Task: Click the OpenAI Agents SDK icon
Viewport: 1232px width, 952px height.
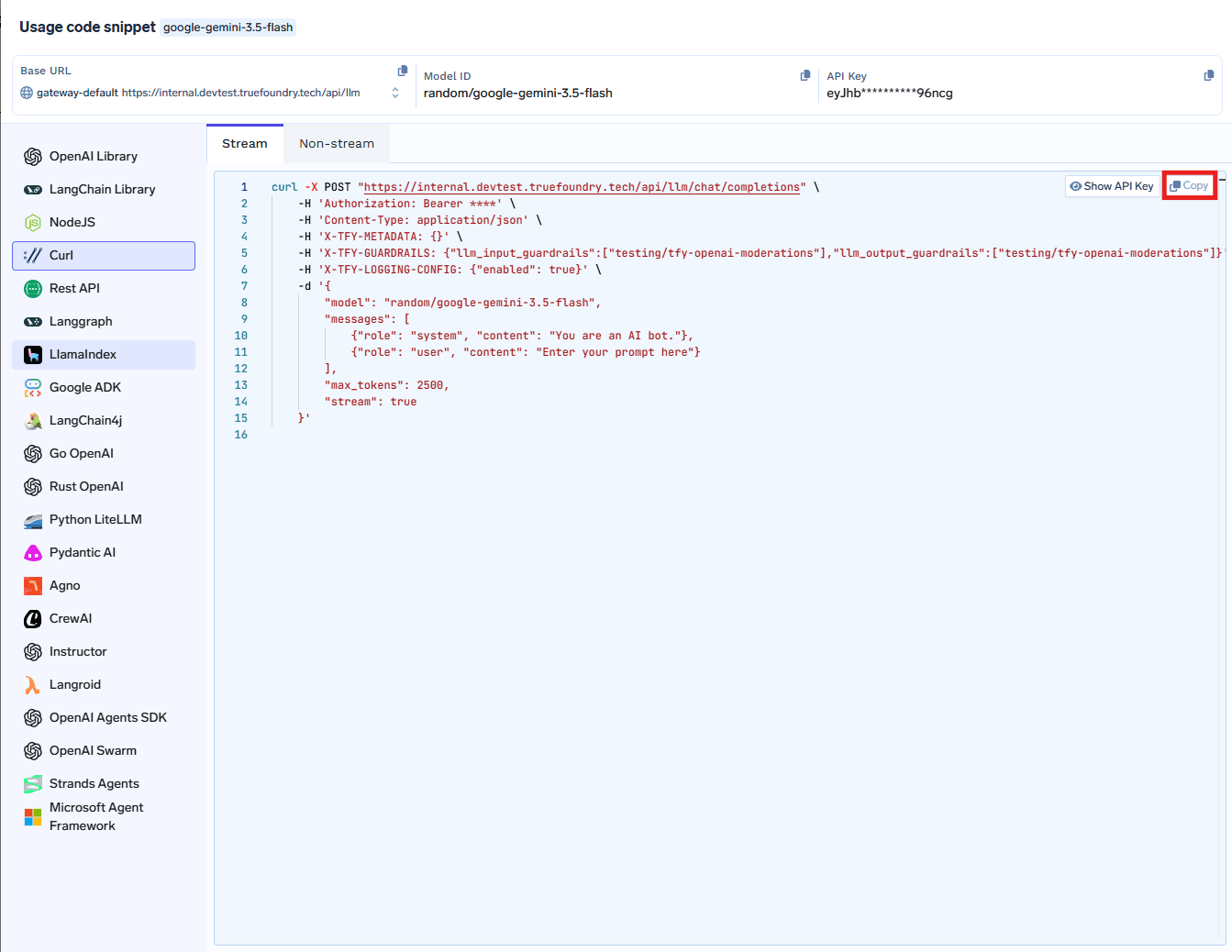Action: (33, 718)
